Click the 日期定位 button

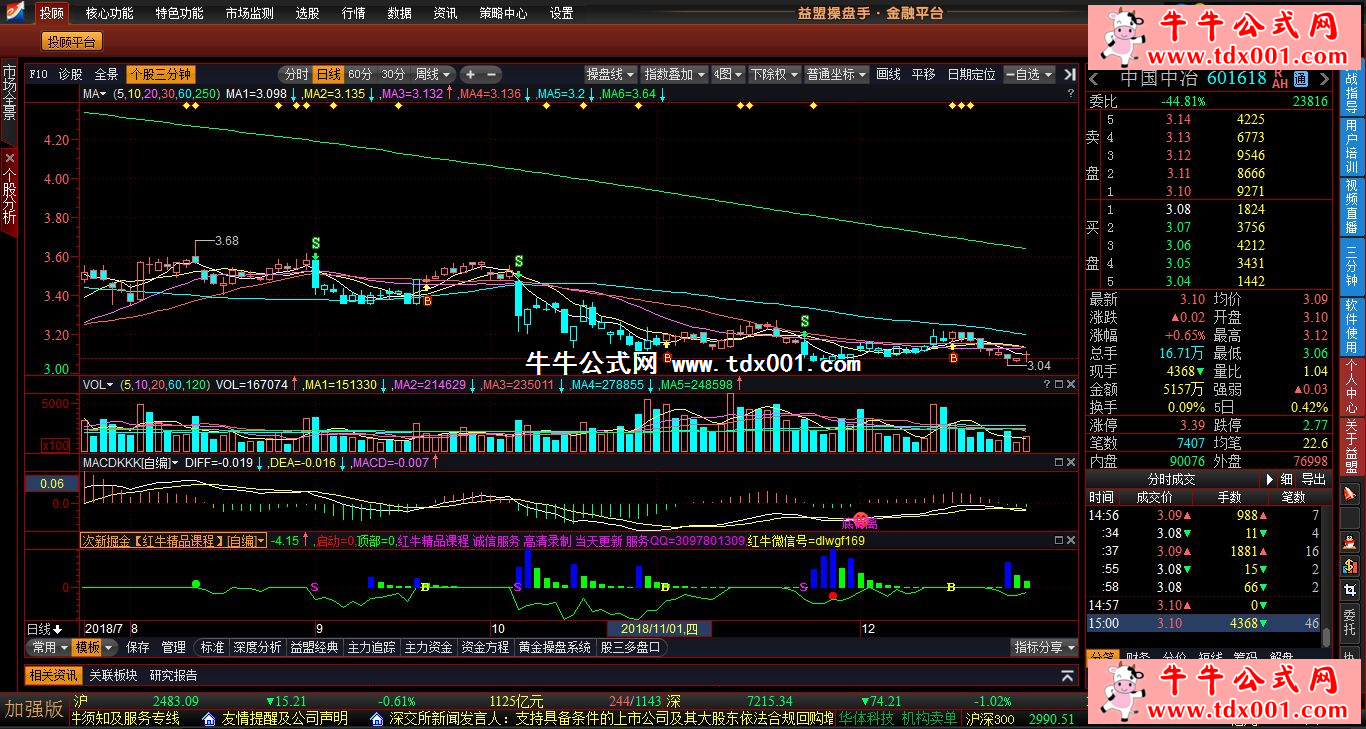[x=971, y=74]
